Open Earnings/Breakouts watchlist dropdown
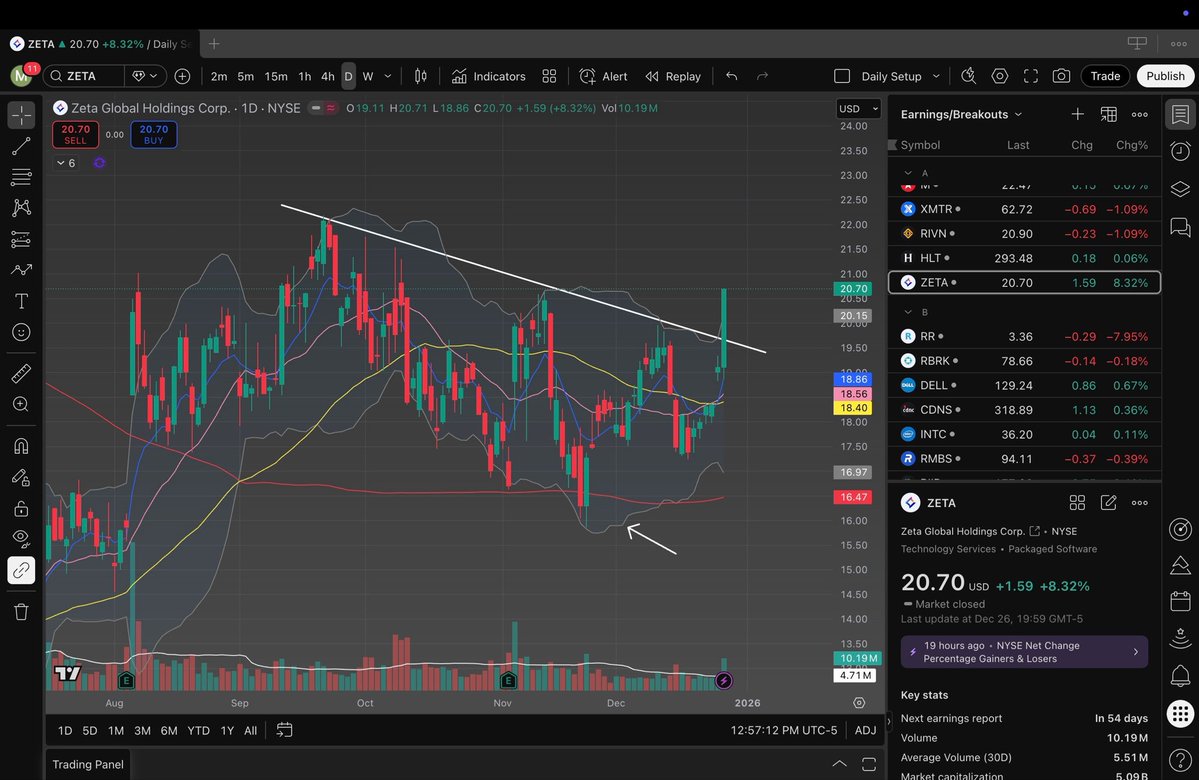This screenshot has height=780, width=1199. [961, 114]
